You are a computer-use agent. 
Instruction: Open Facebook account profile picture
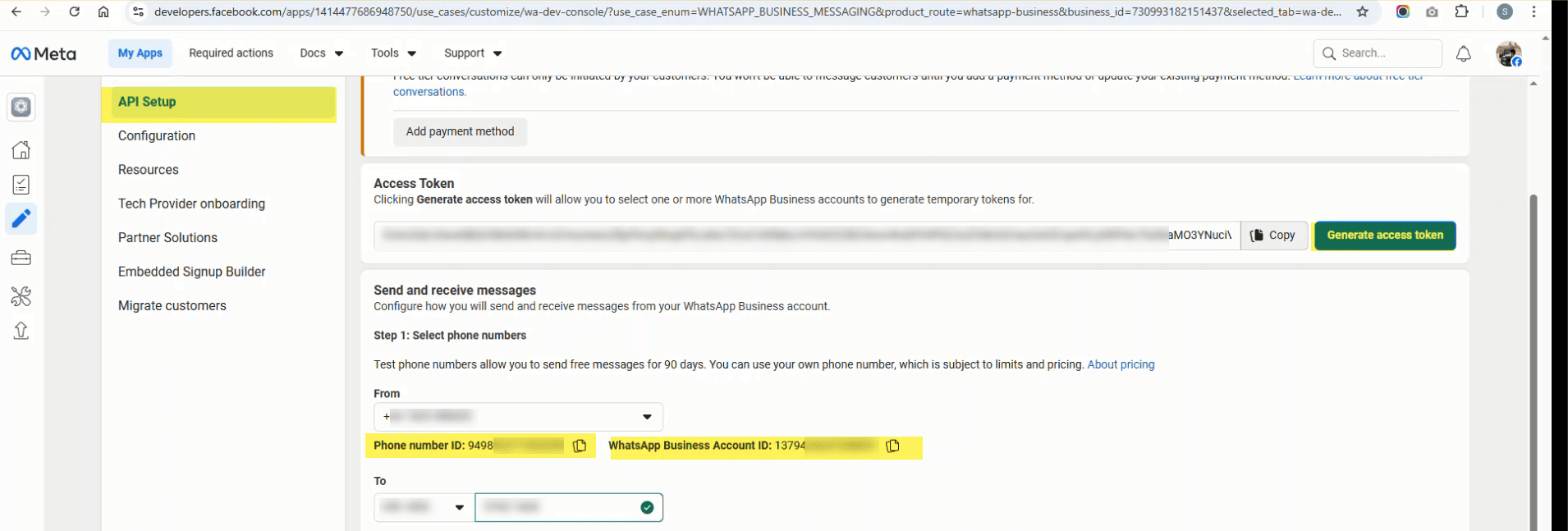pos(1509,54)
